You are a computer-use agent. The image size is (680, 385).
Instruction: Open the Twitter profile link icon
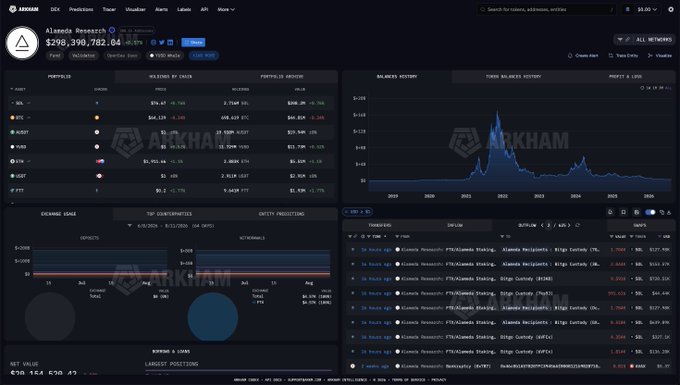162,42
